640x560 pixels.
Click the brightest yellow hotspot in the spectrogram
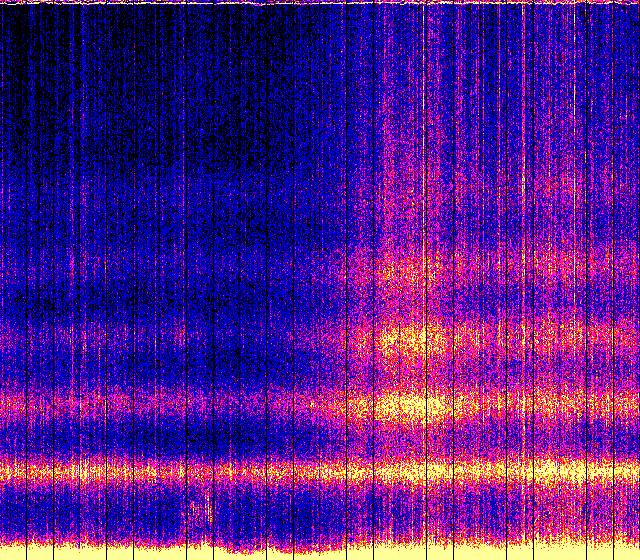(408, 406)
